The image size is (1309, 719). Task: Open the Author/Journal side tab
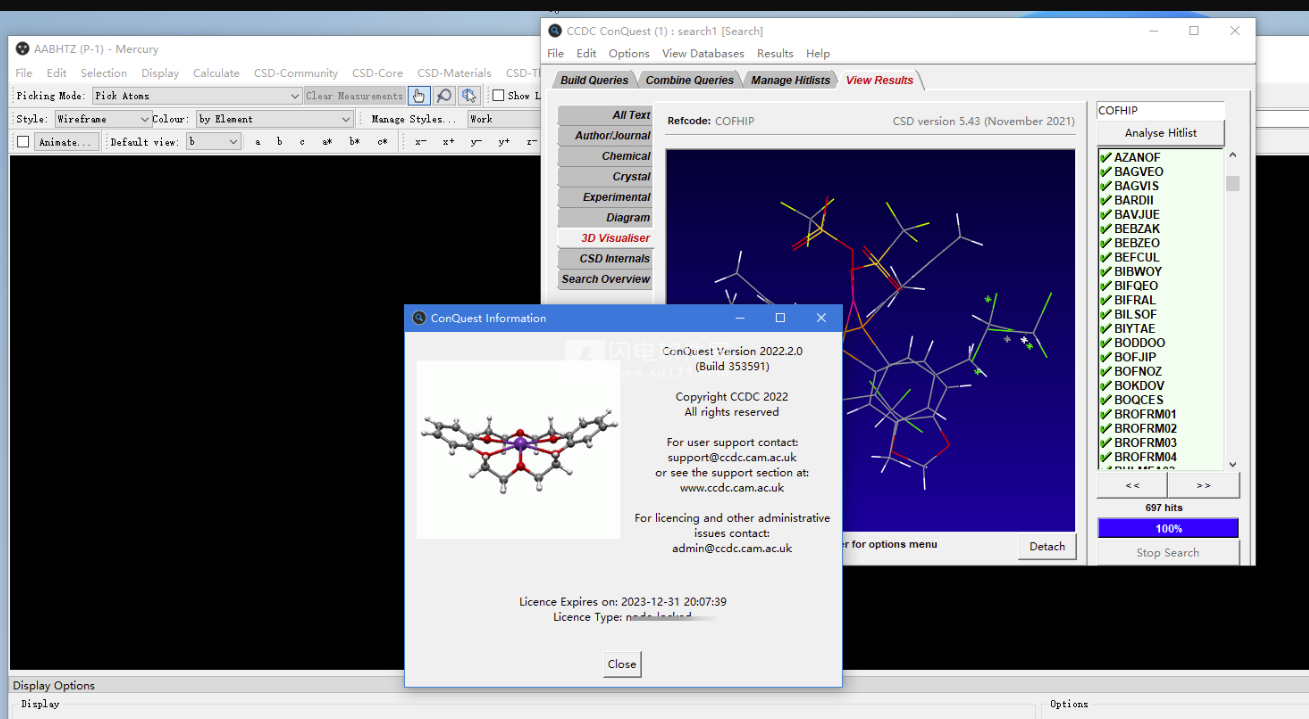pos(605,136)
